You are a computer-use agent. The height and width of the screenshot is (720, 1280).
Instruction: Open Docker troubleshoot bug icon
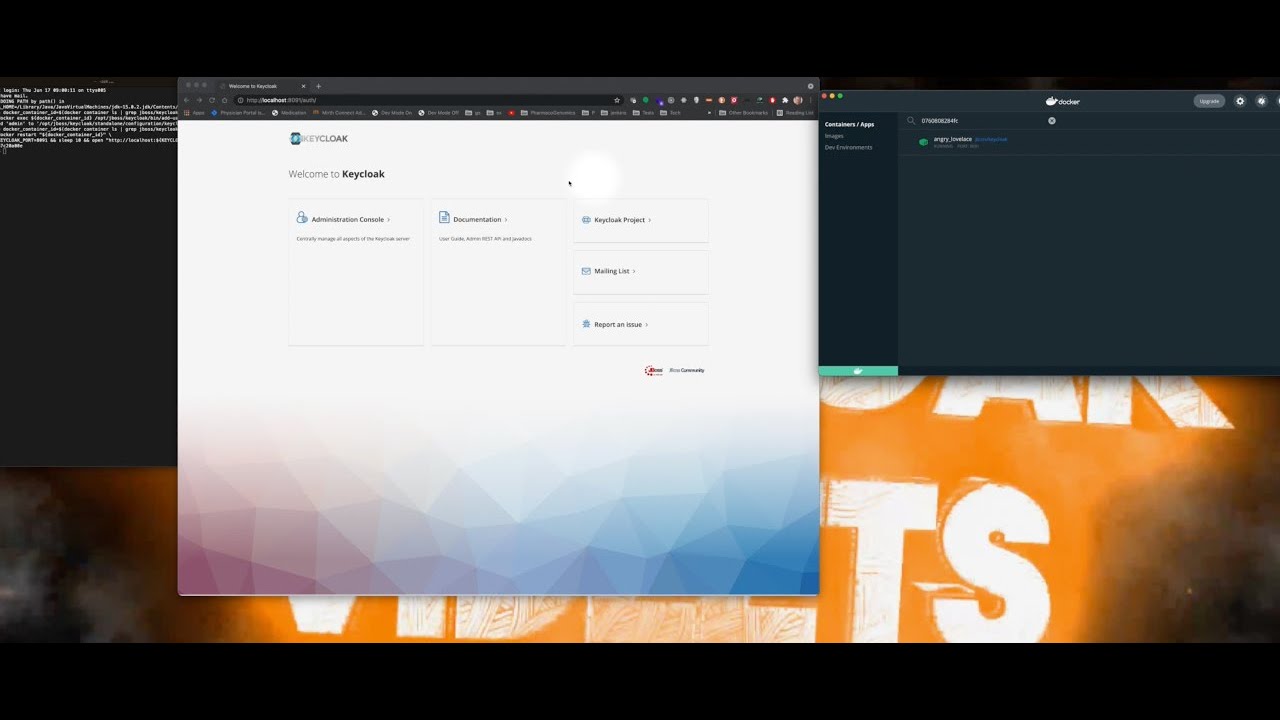pos(1261,101)
